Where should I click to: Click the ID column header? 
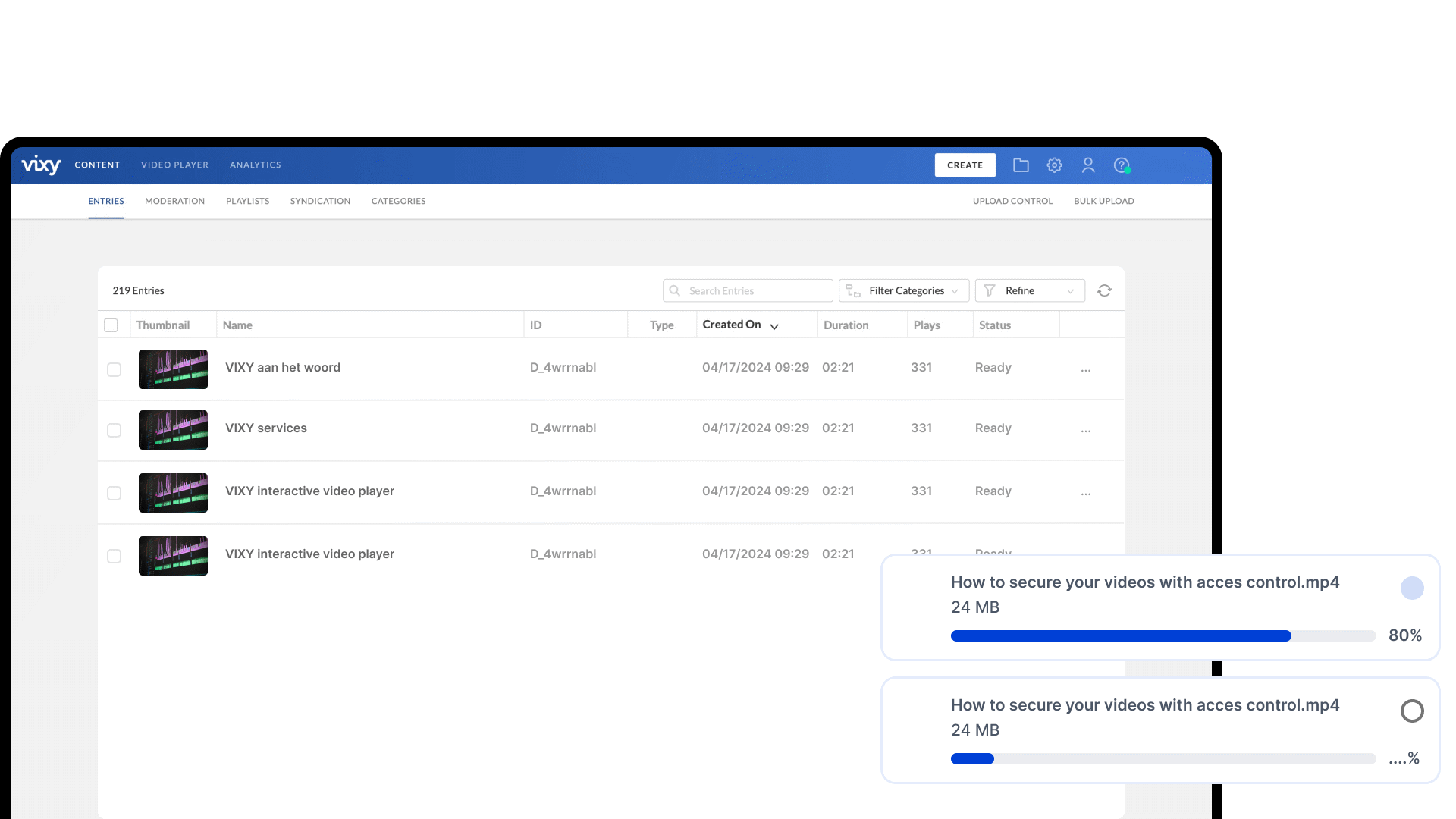pyautogui.click(x=536, y=325)
